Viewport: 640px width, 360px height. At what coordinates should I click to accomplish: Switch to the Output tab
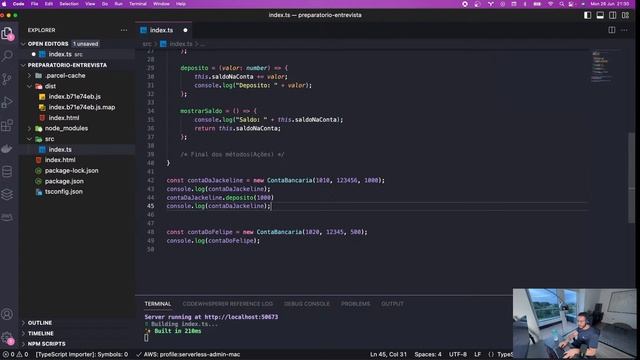(392, 304)
